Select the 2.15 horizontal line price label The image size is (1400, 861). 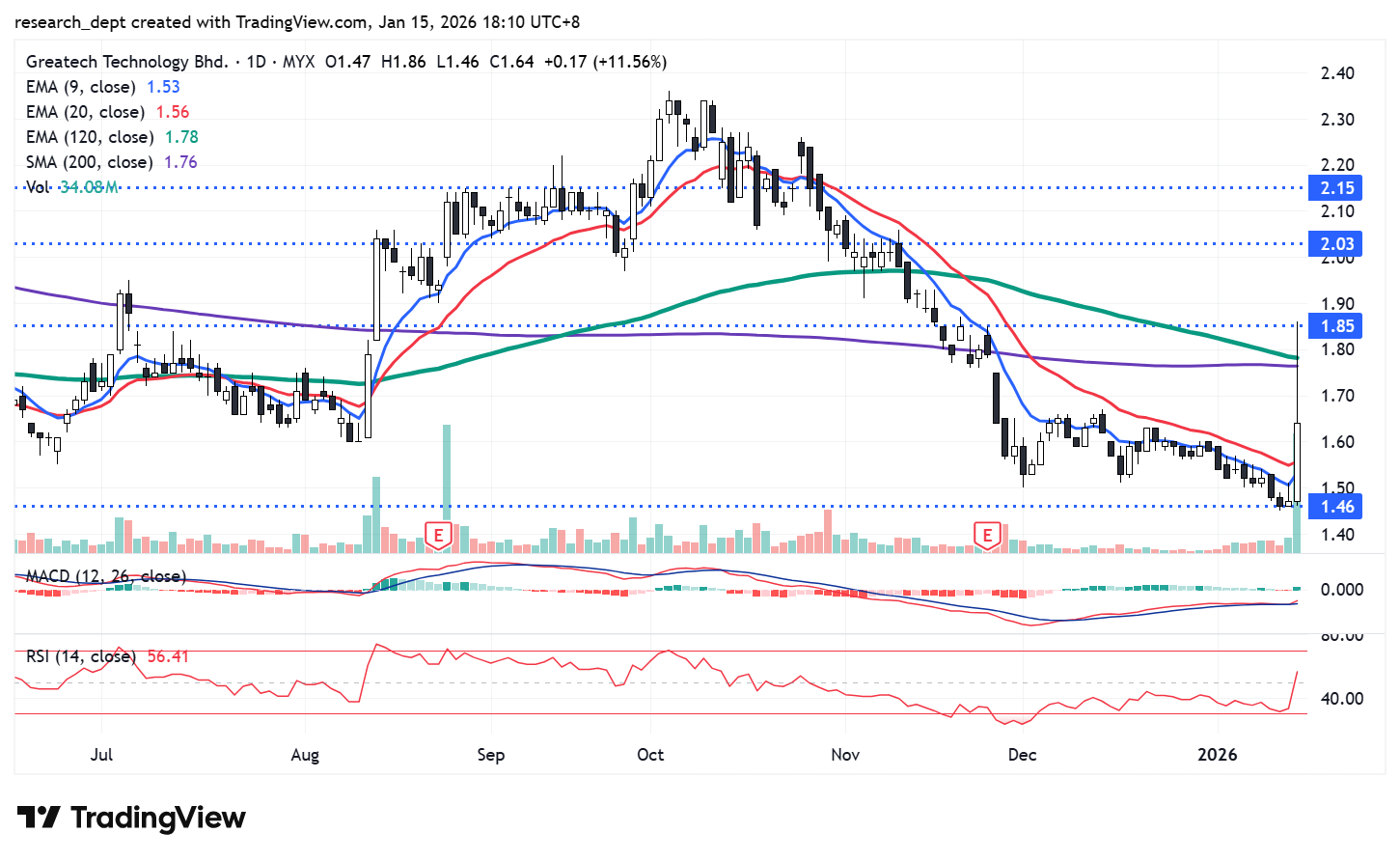pyautogui.click(x=1336, y=188)
